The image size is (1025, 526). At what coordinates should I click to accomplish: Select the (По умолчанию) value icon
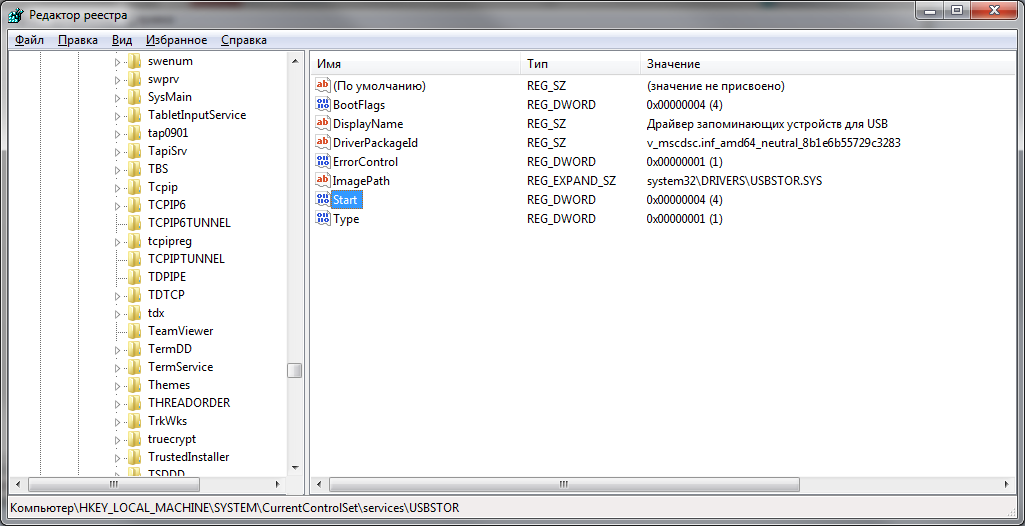[x=323, y=86]
